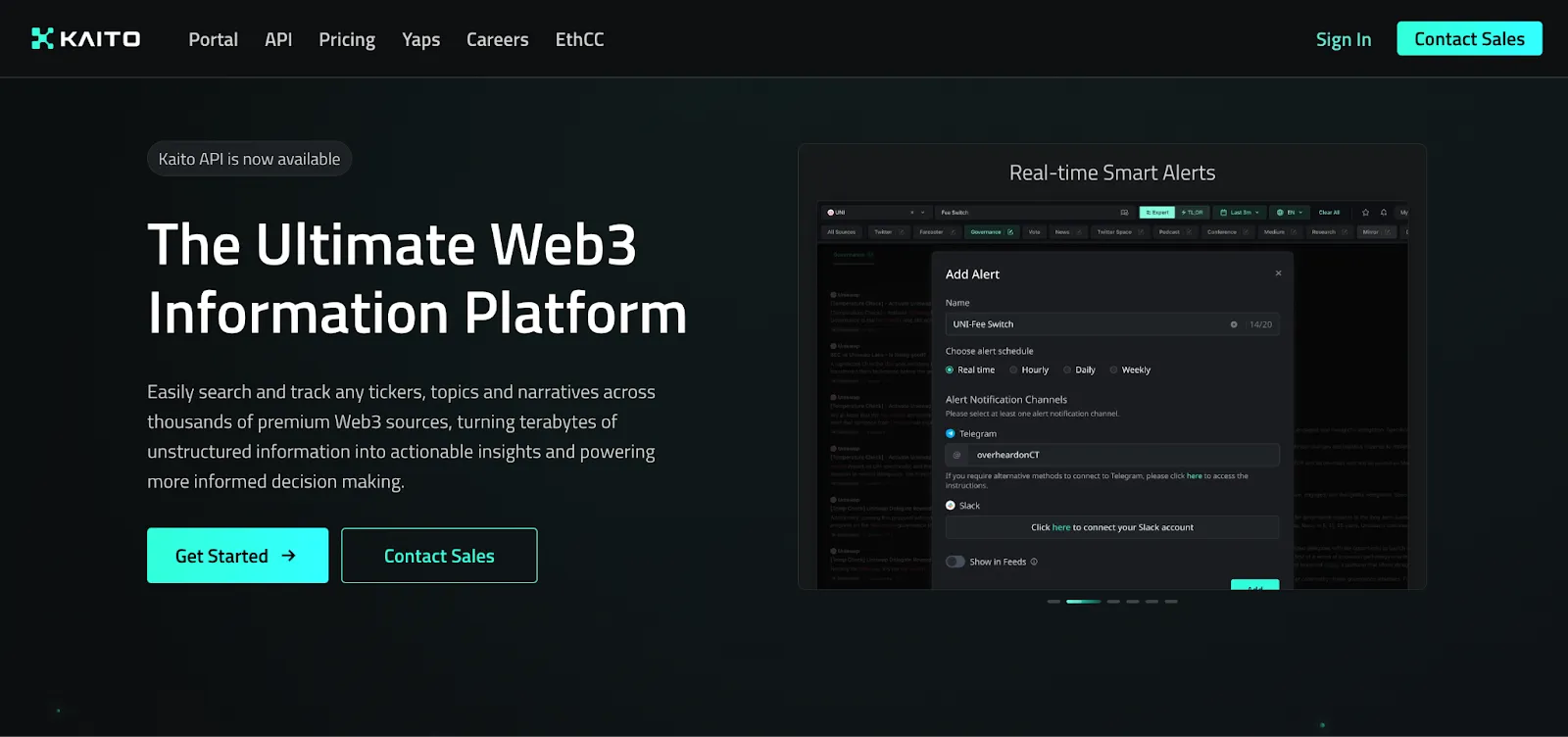Open the Careers nav item
The height and width of the screenshot is (737, 1568).
click(x=497, y=39)
